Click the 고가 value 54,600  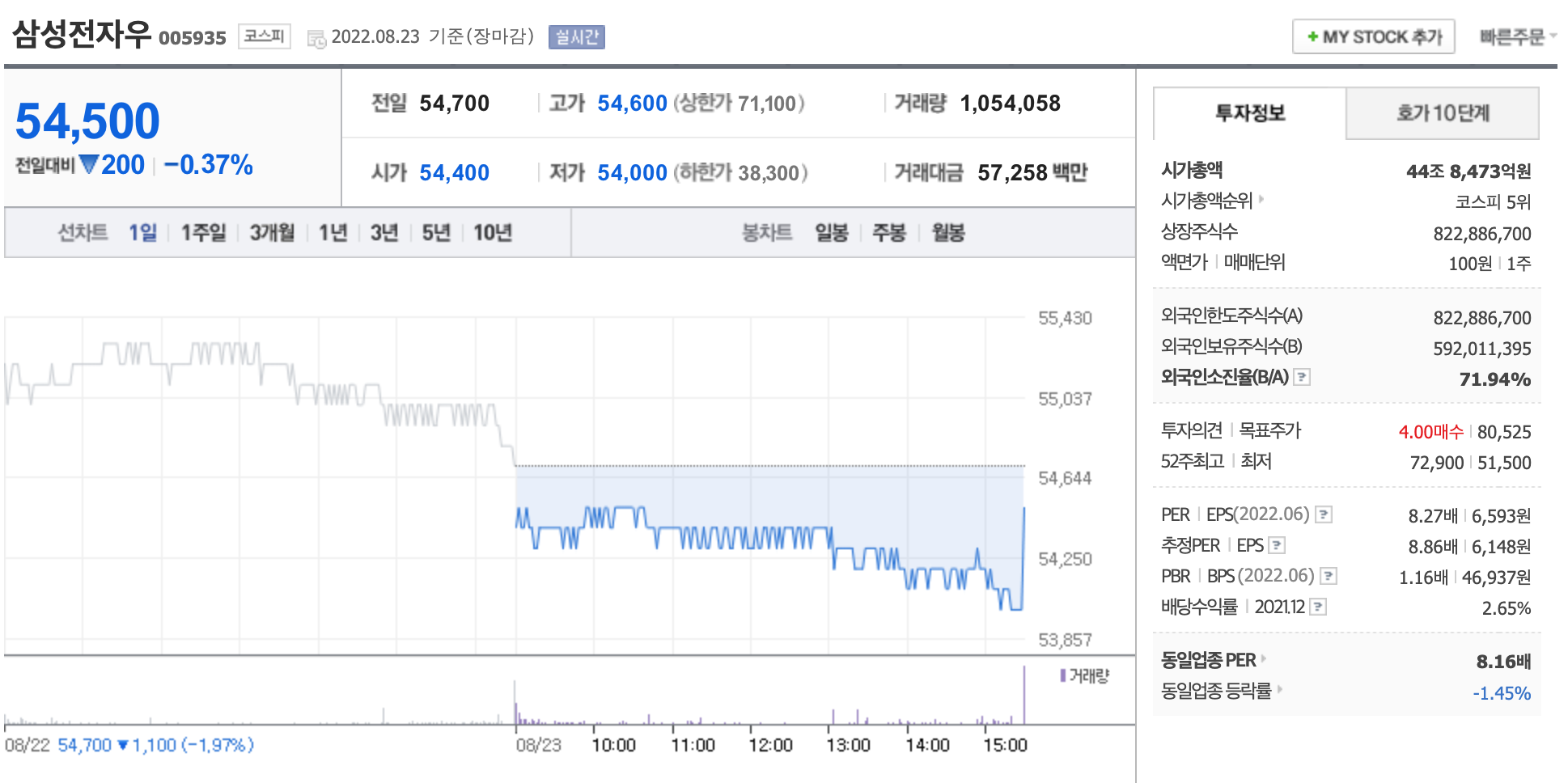[632, 104]
